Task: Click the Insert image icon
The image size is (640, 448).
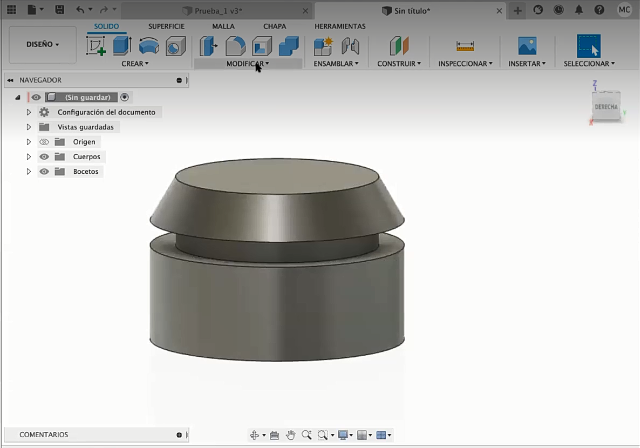Action: [x=526, y=46]
